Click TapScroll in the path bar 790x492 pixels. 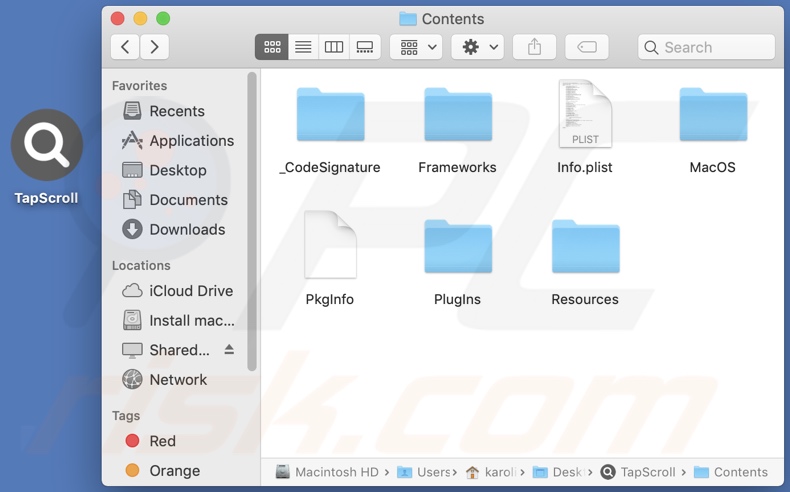[638, 472]
